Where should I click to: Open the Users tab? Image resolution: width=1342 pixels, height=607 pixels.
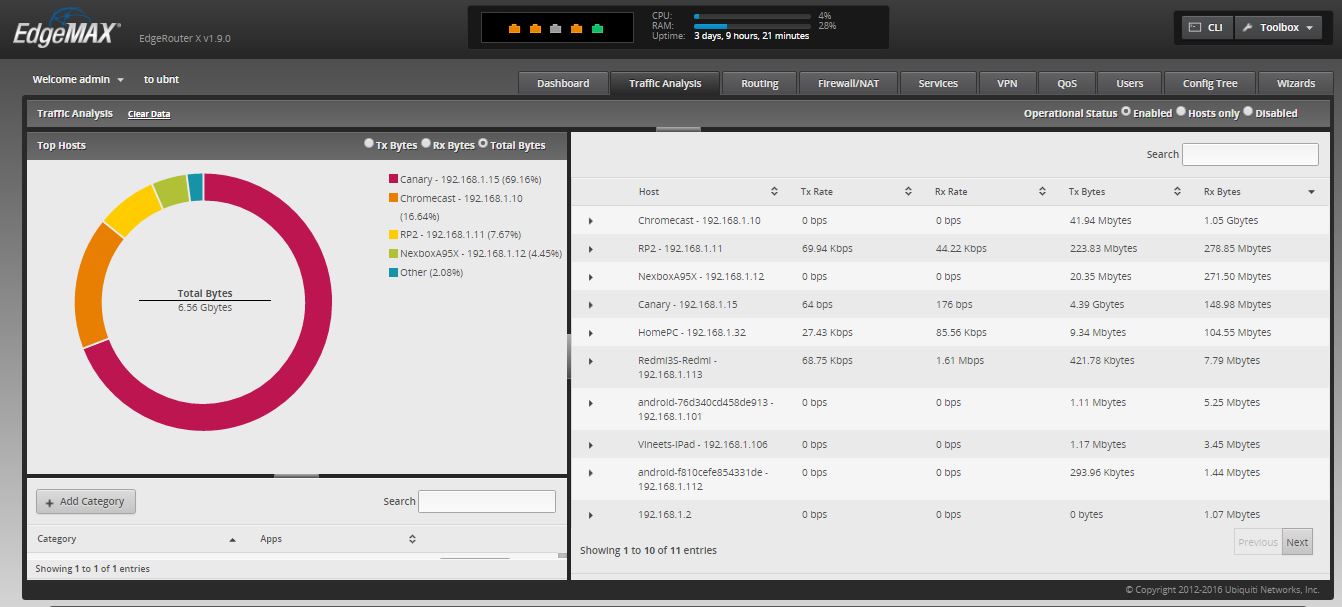point(1130,83)
